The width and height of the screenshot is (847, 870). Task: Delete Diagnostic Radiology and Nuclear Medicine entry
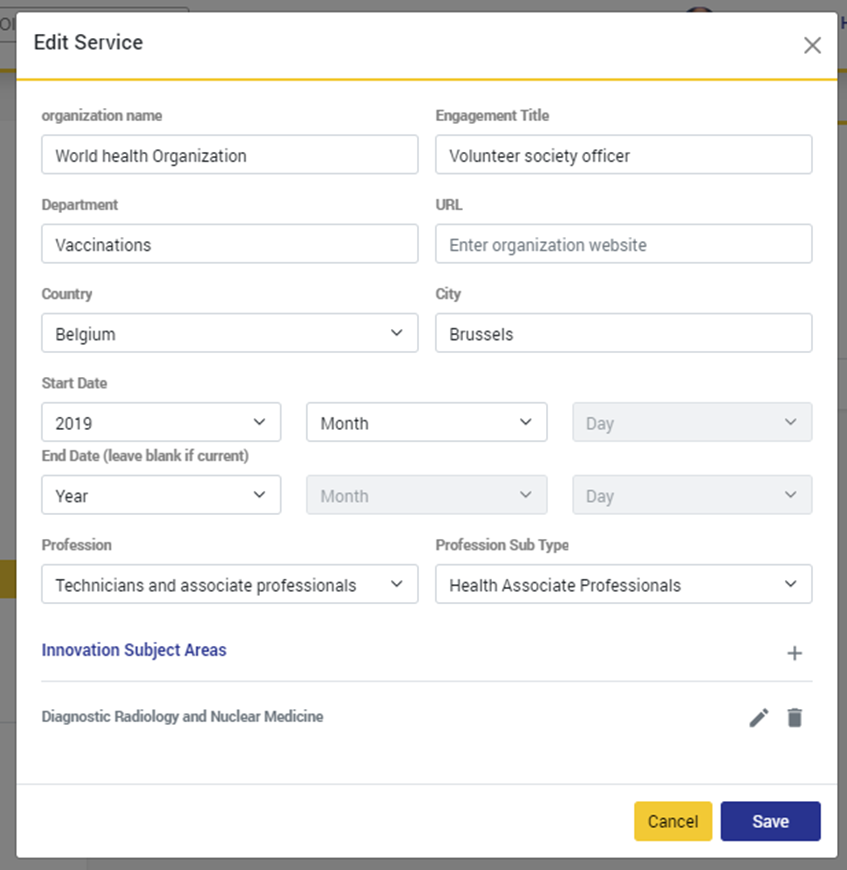pos(794,717)
